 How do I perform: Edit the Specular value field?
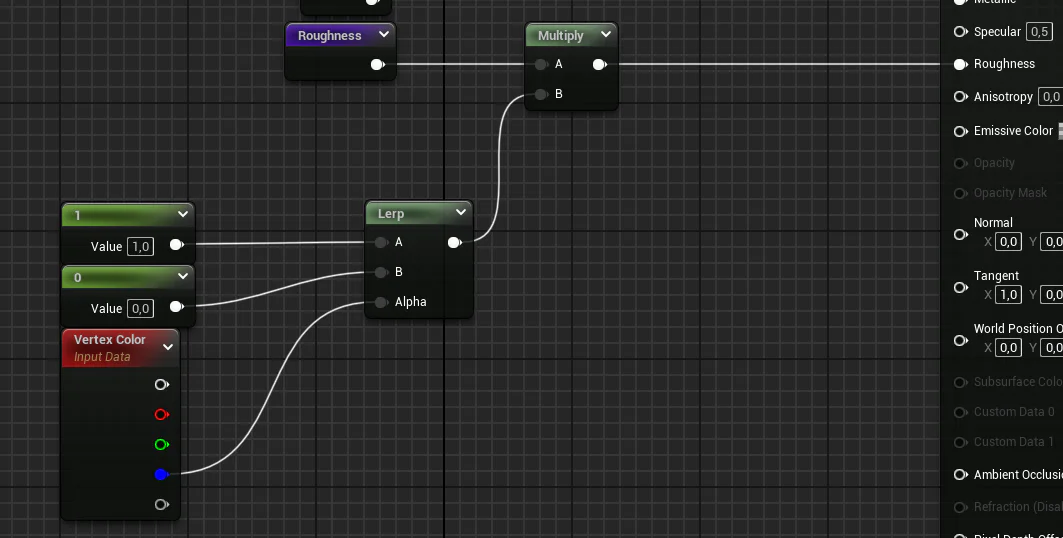coord(1039,32)
